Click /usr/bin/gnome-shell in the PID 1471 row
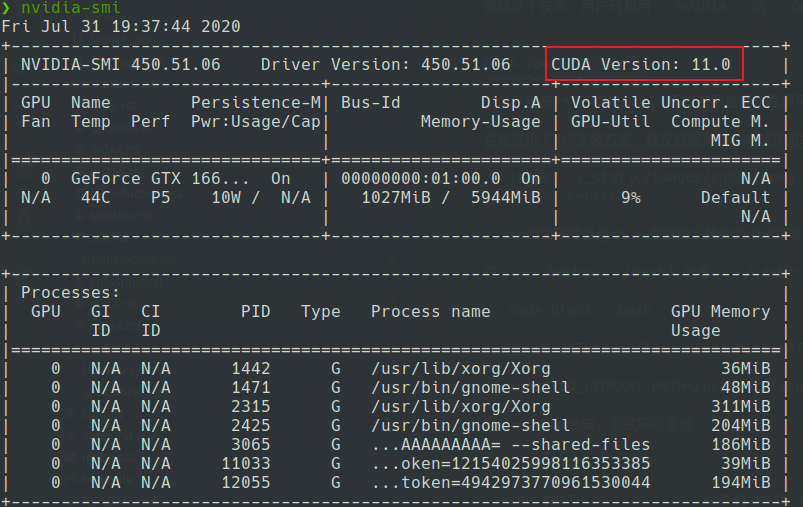 click(x=471, y=387)
